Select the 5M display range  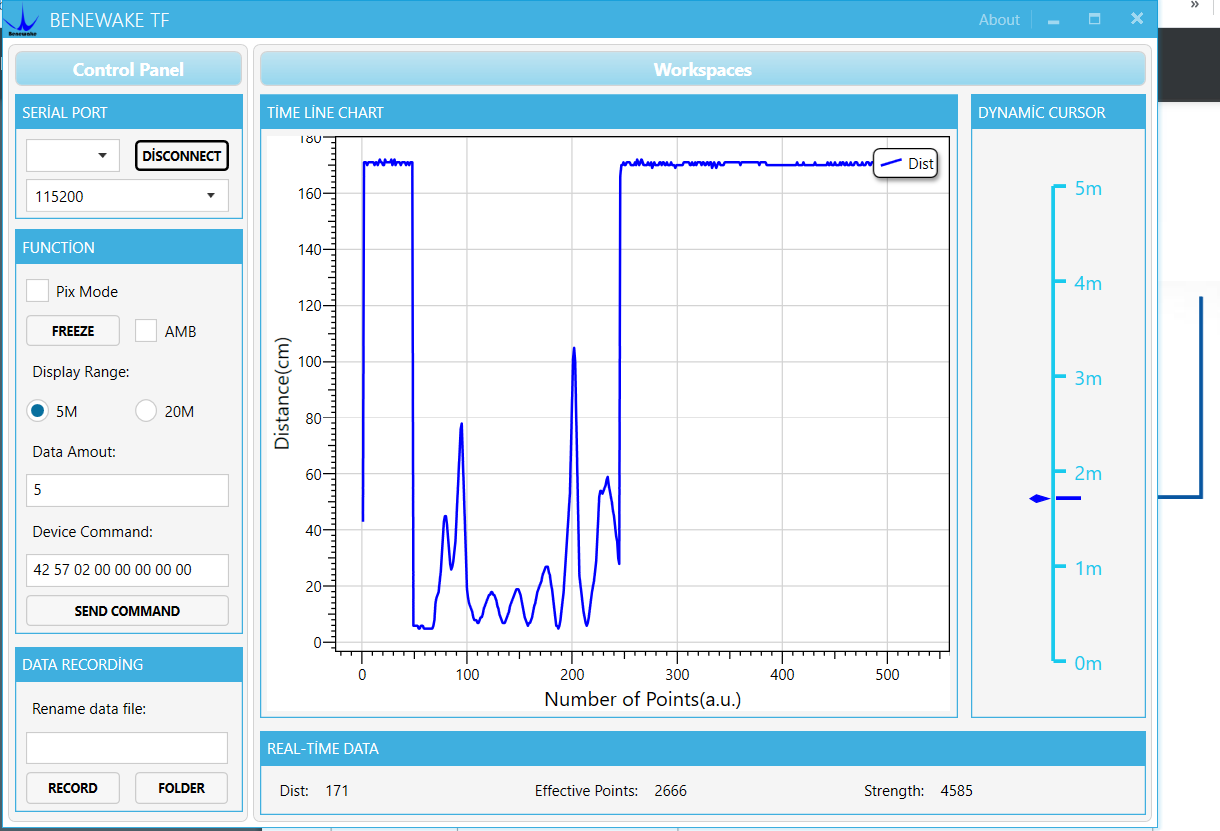point(38,411)
